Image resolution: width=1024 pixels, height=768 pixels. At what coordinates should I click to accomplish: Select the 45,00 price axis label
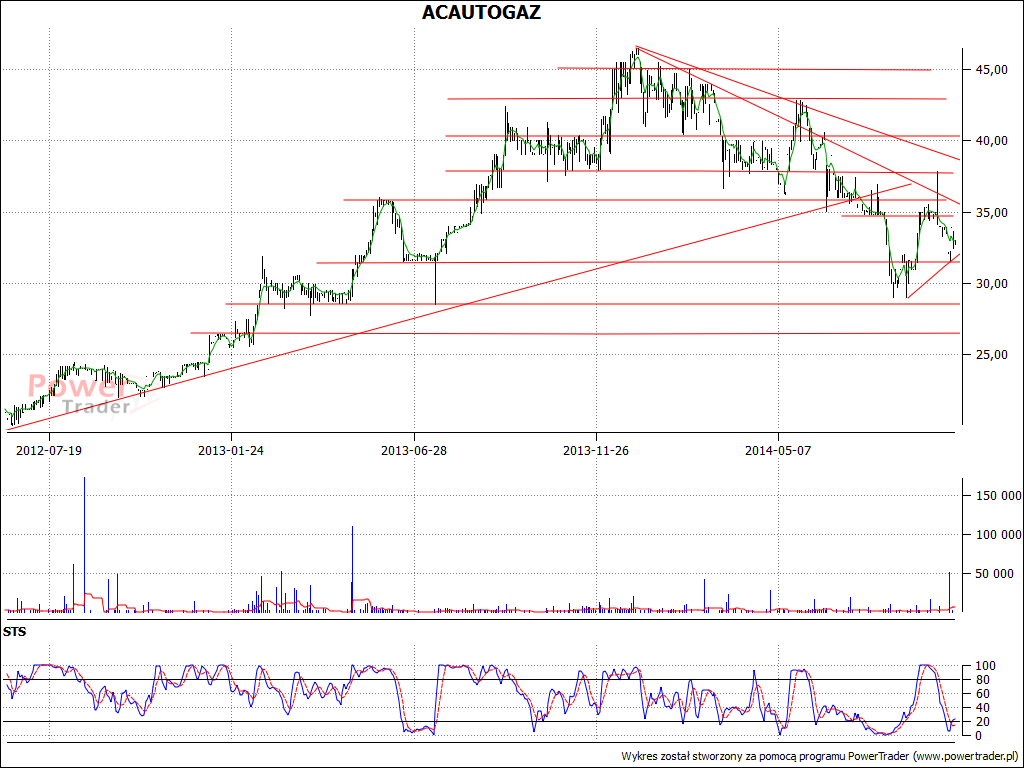(x=991, y=70)
